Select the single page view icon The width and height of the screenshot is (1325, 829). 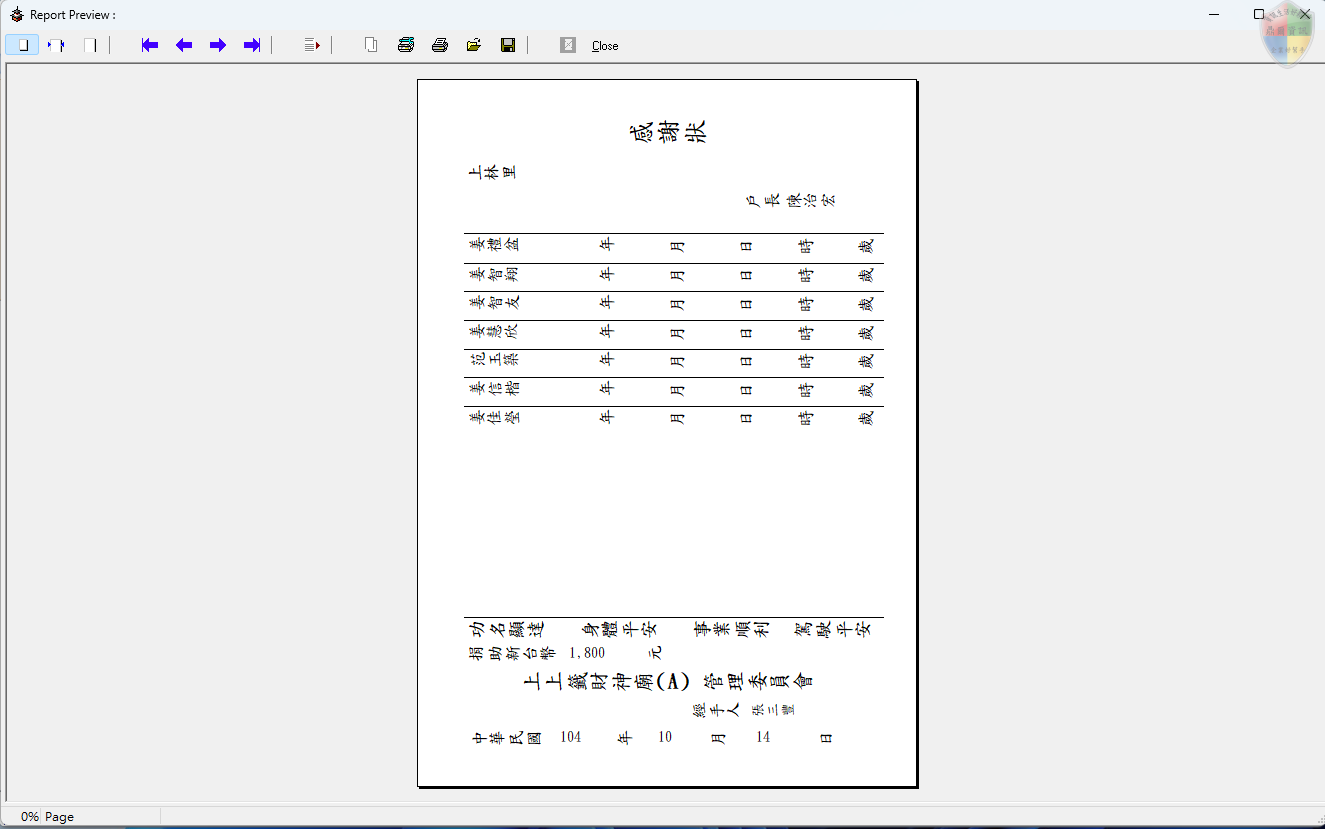coord(22,45)
